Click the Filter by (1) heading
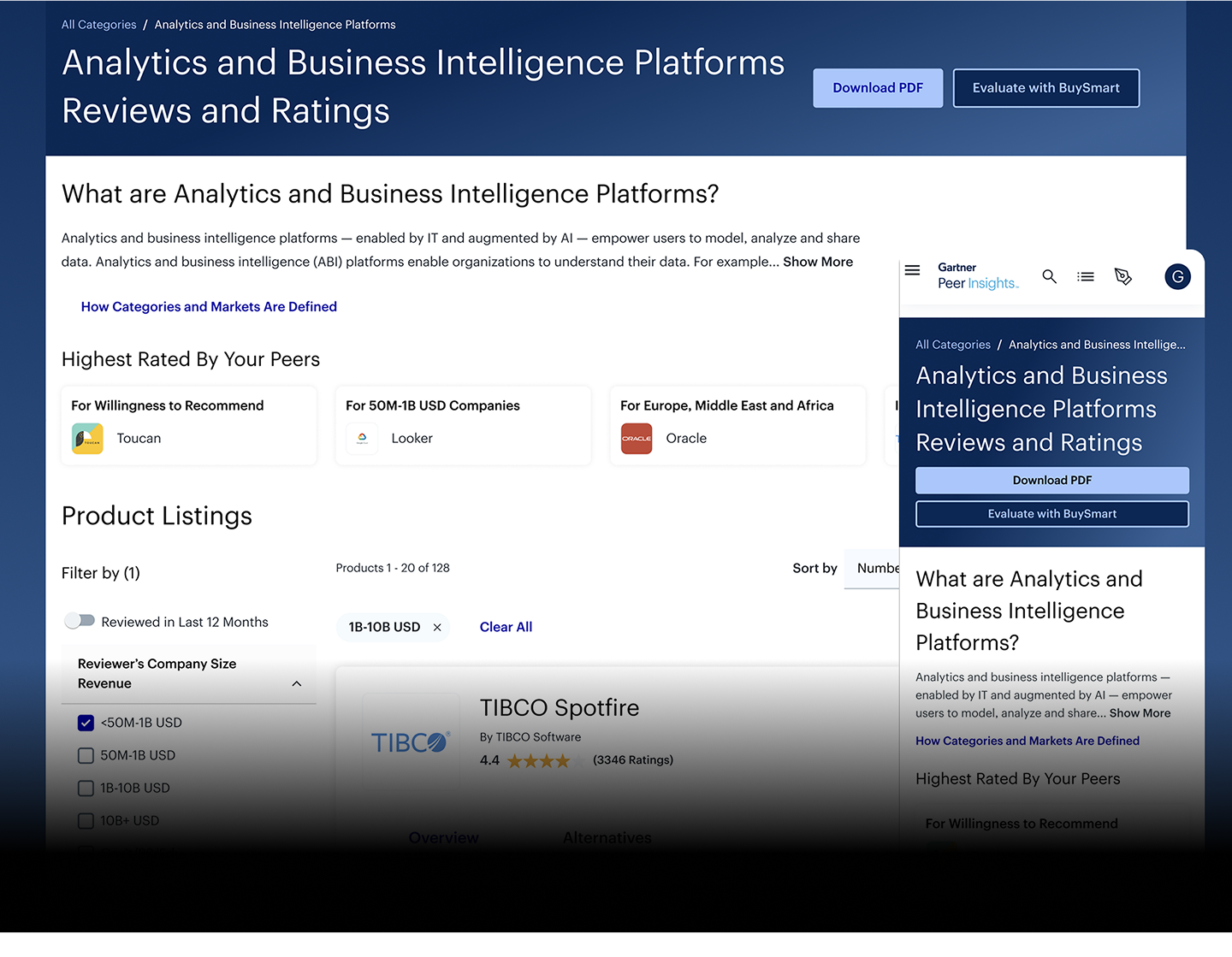1232x957 pixels. [x=101, y=573]
